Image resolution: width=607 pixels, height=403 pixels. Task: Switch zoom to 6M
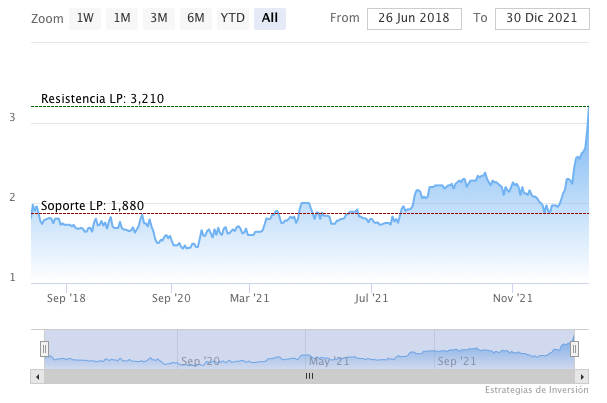(196, 18)
